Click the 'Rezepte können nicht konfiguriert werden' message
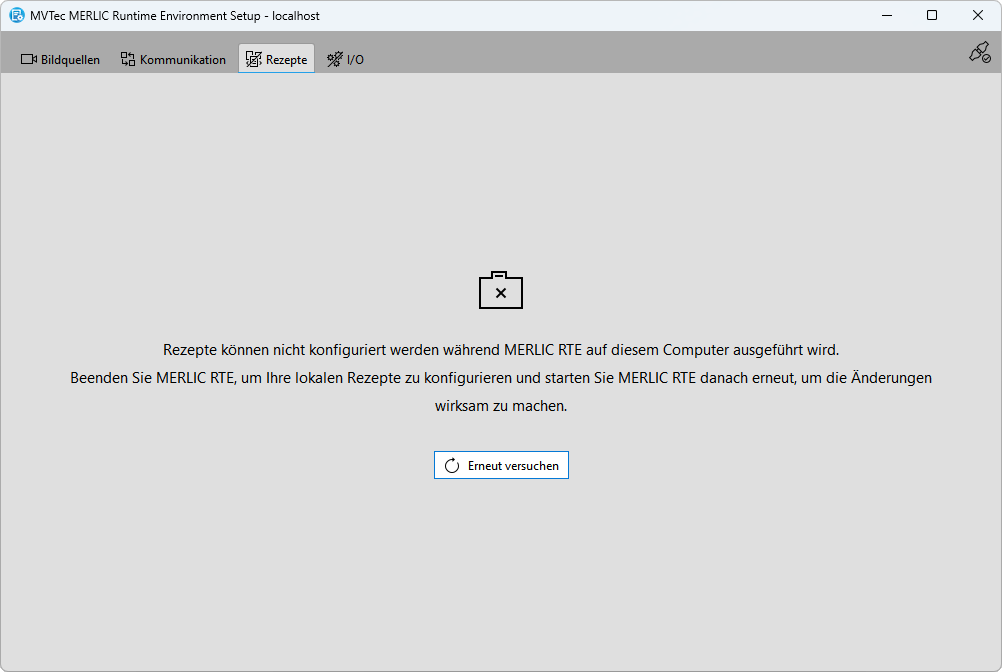Viewport: 1002px width, 672px height. [501, 350]
